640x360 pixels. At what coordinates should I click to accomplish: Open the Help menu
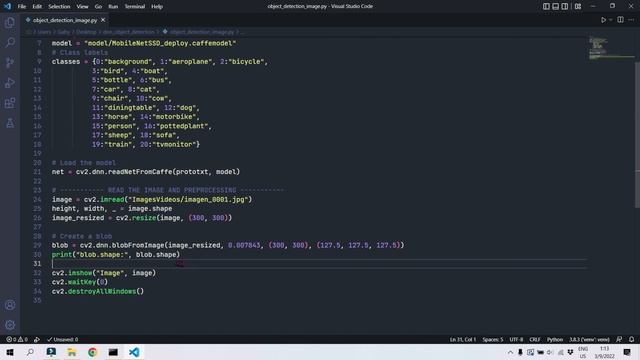157,7
